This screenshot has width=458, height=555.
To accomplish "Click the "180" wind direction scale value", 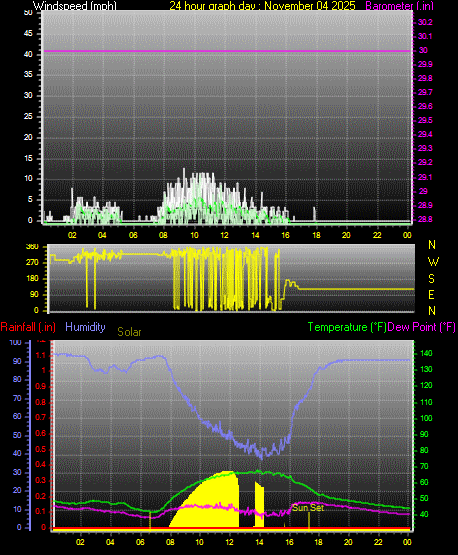I will [x=32, y=279].
